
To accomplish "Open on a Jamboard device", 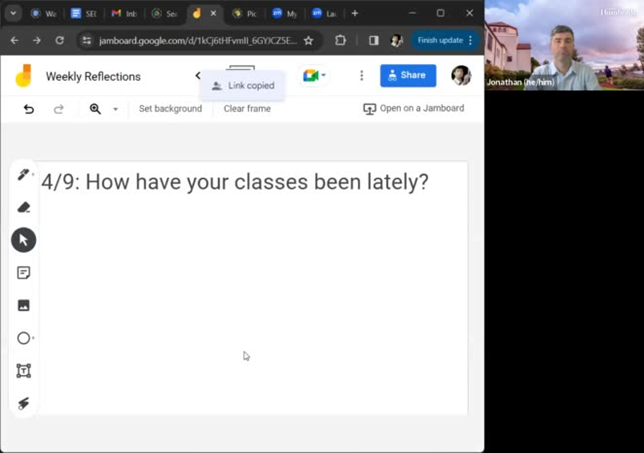I will coord(413,108).
